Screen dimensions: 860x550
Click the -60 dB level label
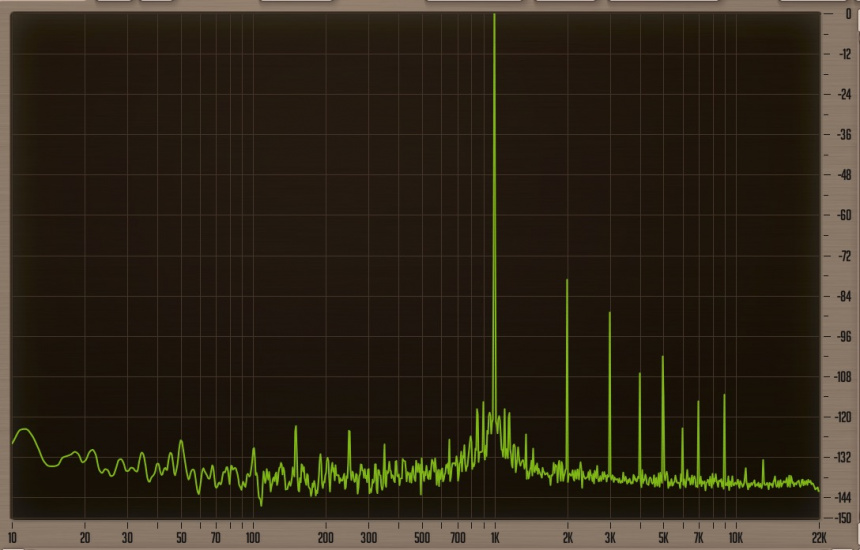pos(844,215)
